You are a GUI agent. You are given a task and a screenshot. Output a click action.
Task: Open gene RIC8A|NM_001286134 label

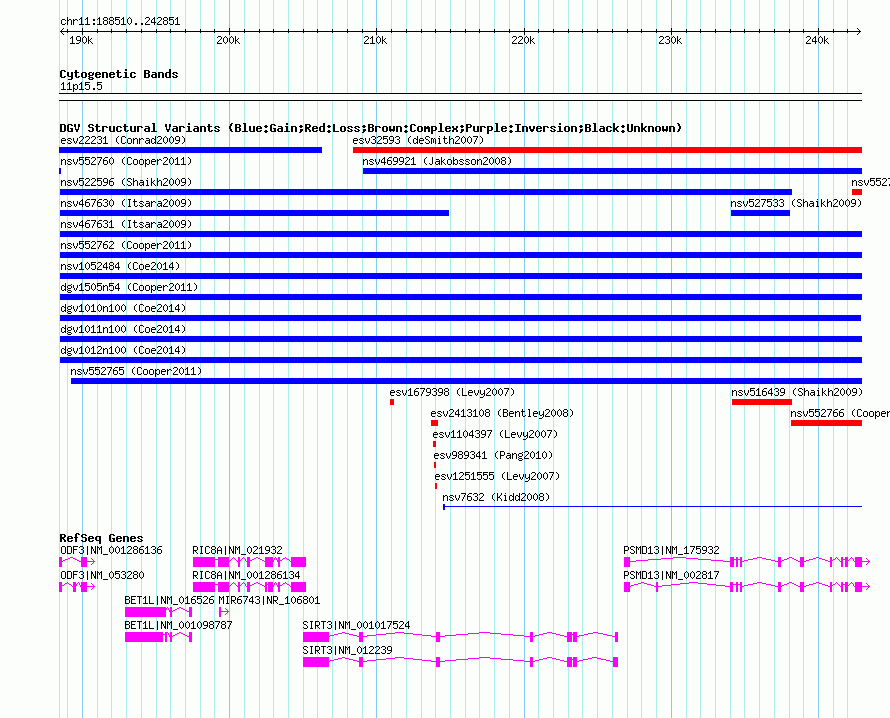pyautogui.click(x=246, y=576)
